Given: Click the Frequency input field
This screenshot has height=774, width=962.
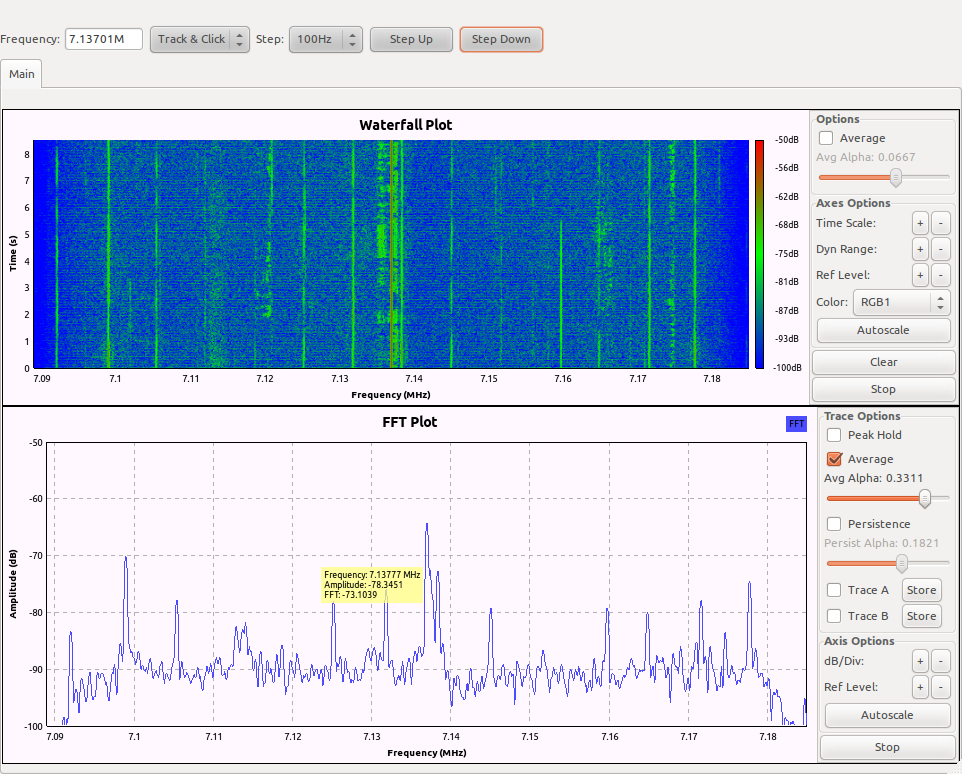Looking at the screenshot, I should (x=104, y=39).
